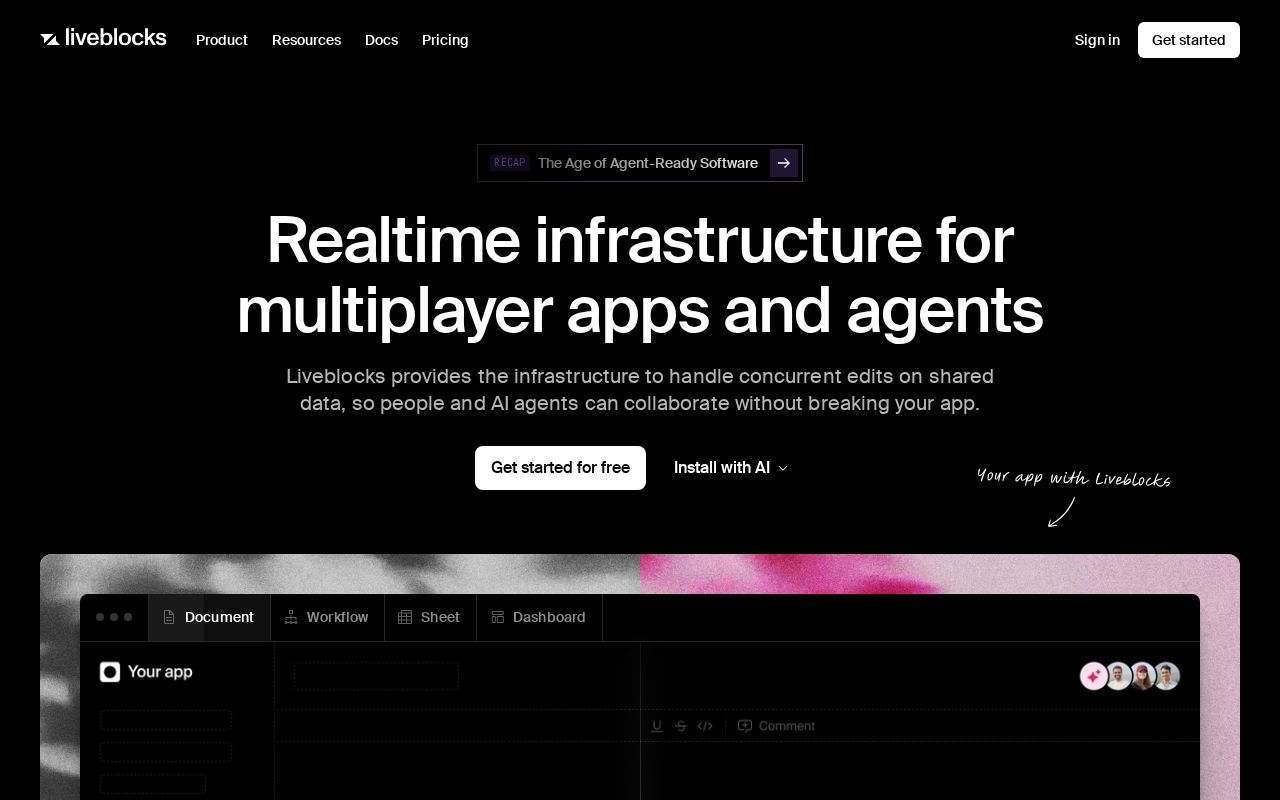
Task: Click the inline code formatting icon
Action: point(705,726)
